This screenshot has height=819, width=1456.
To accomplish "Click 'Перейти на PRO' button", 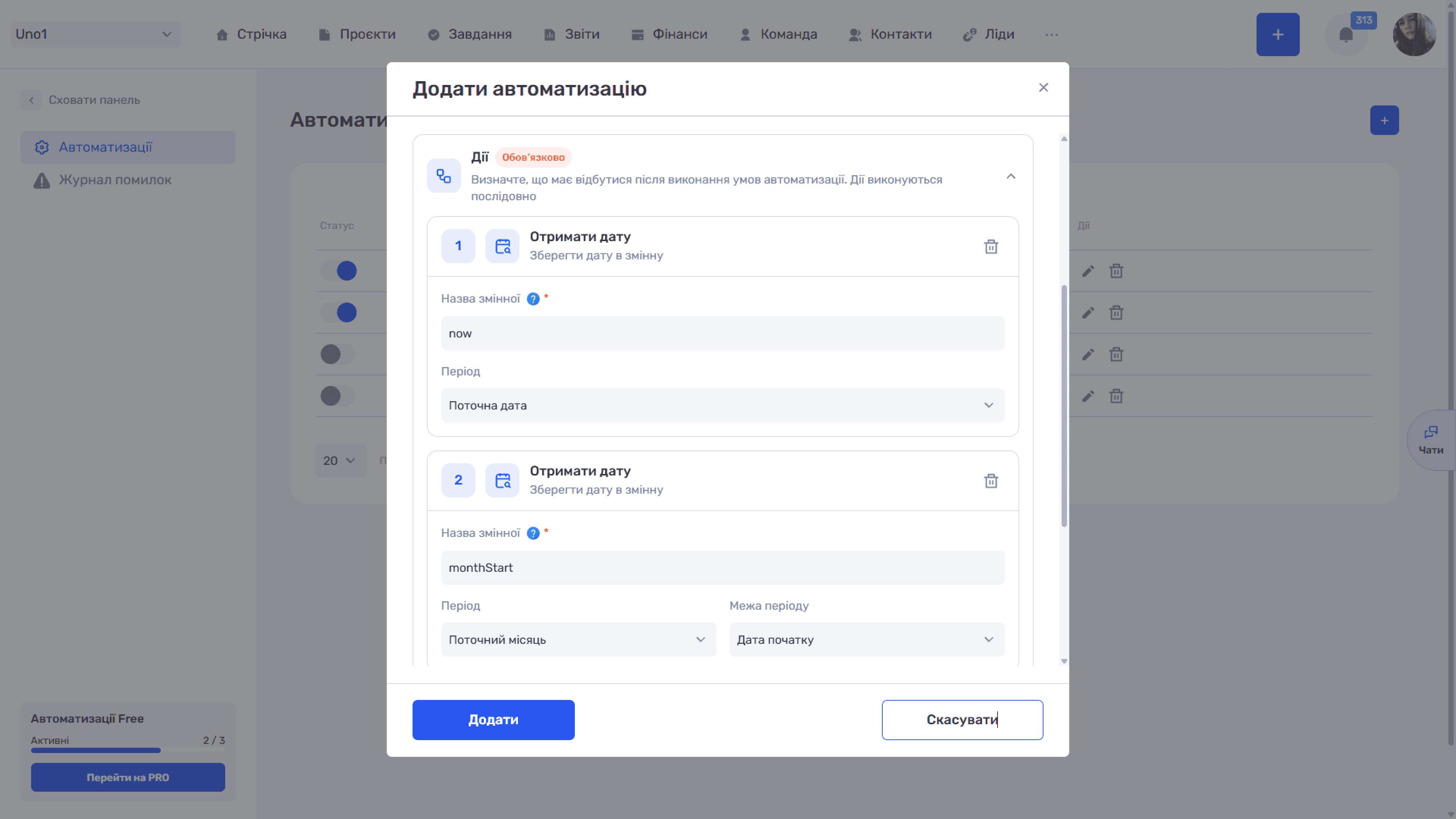I will 128,777.
